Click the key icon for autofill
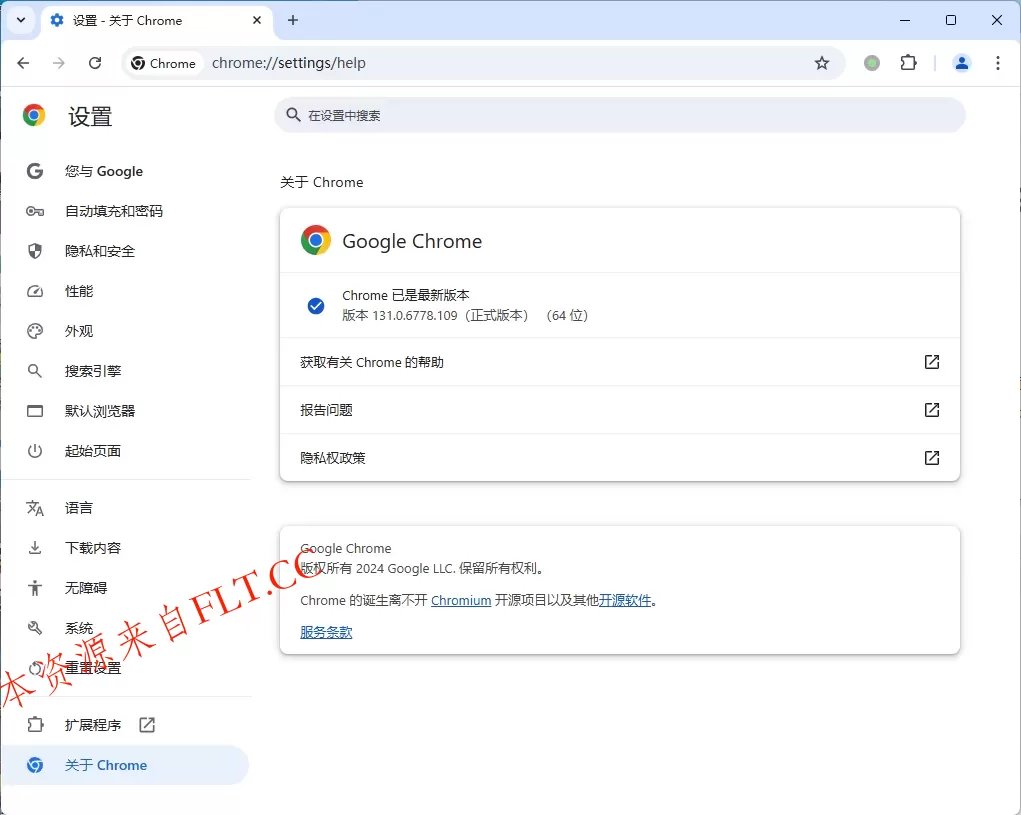 point(35,211)
